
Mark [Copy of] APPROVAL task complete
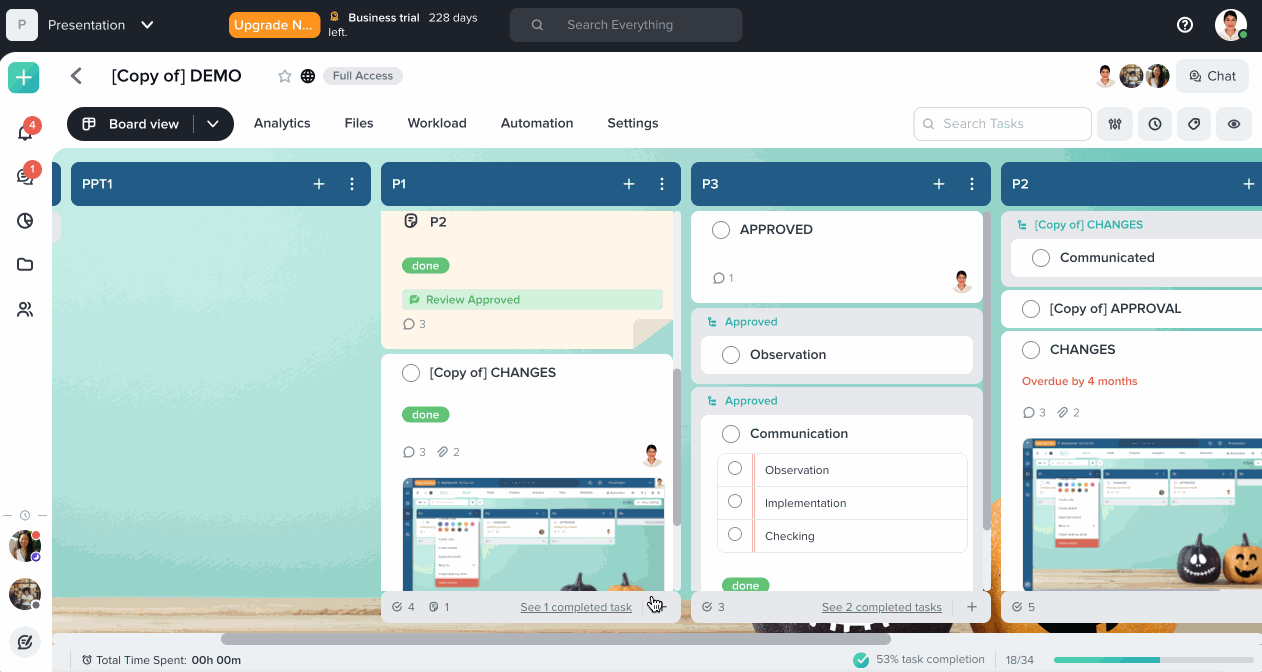1031,309
